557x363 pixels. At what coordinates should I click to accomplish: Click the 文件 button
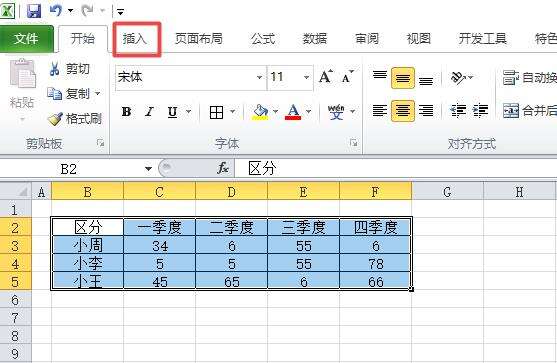click(26, 38)
